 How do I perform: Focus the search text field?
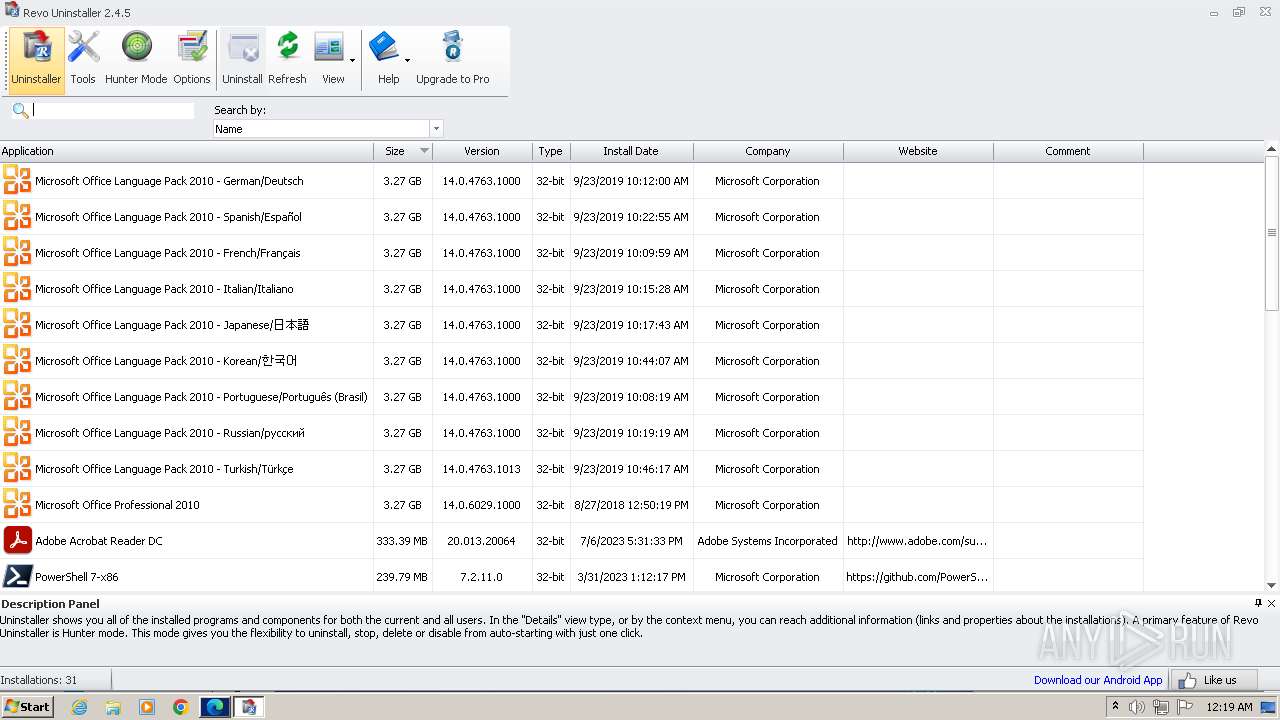tap(113, 110)
